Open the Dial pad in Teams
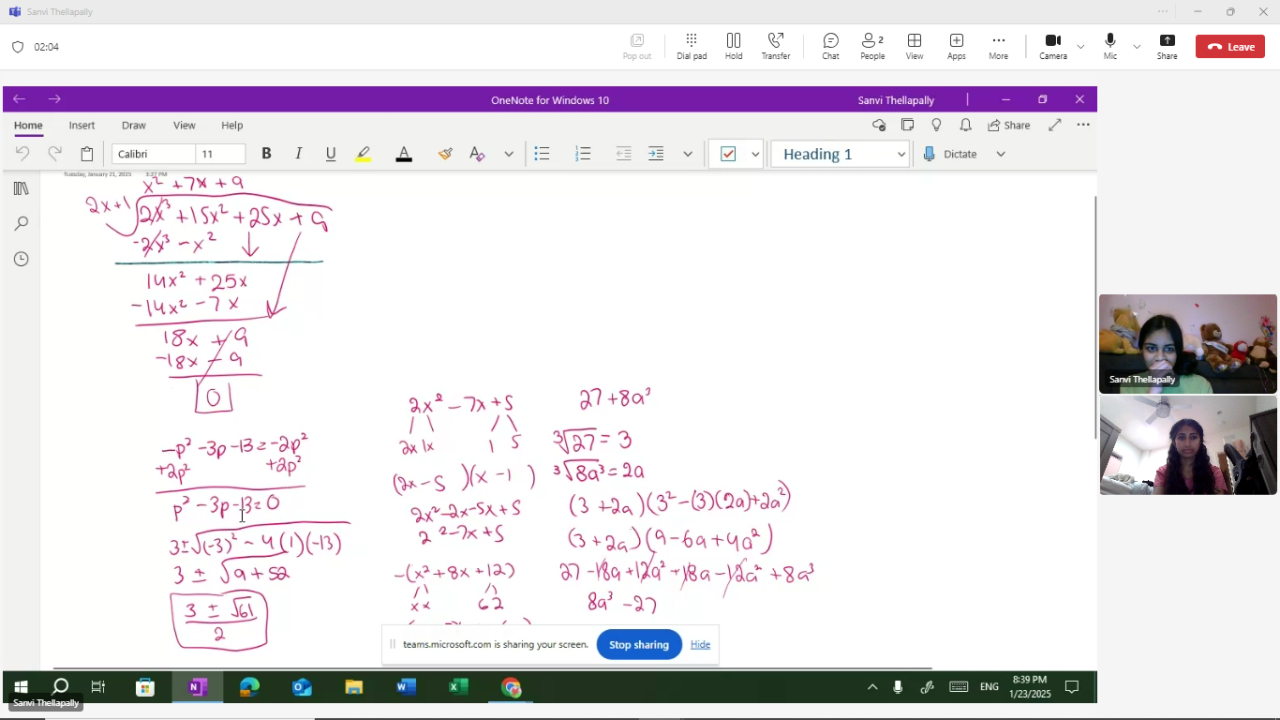 [691, 46]
